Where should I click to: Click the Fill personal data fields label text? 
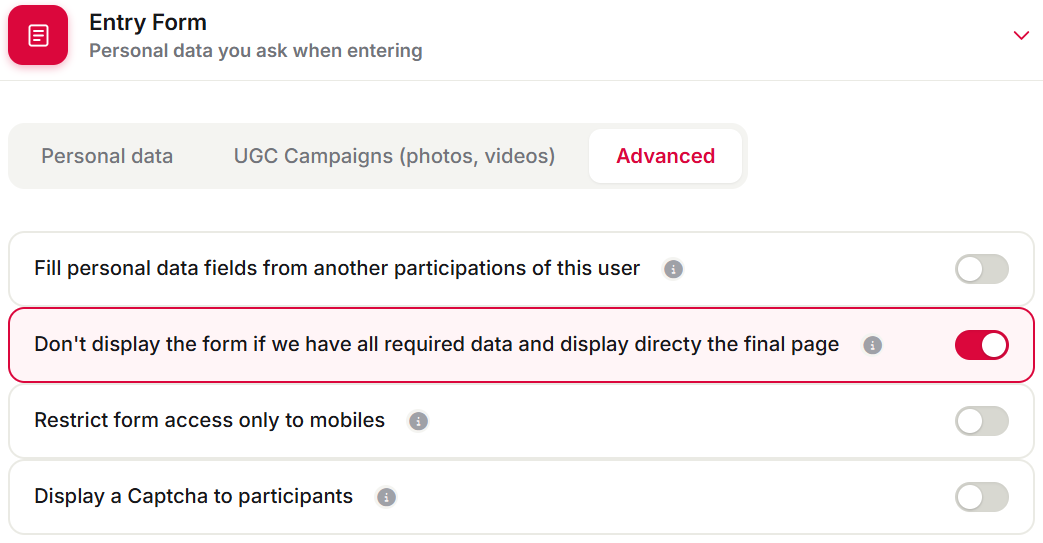(337, 268)
